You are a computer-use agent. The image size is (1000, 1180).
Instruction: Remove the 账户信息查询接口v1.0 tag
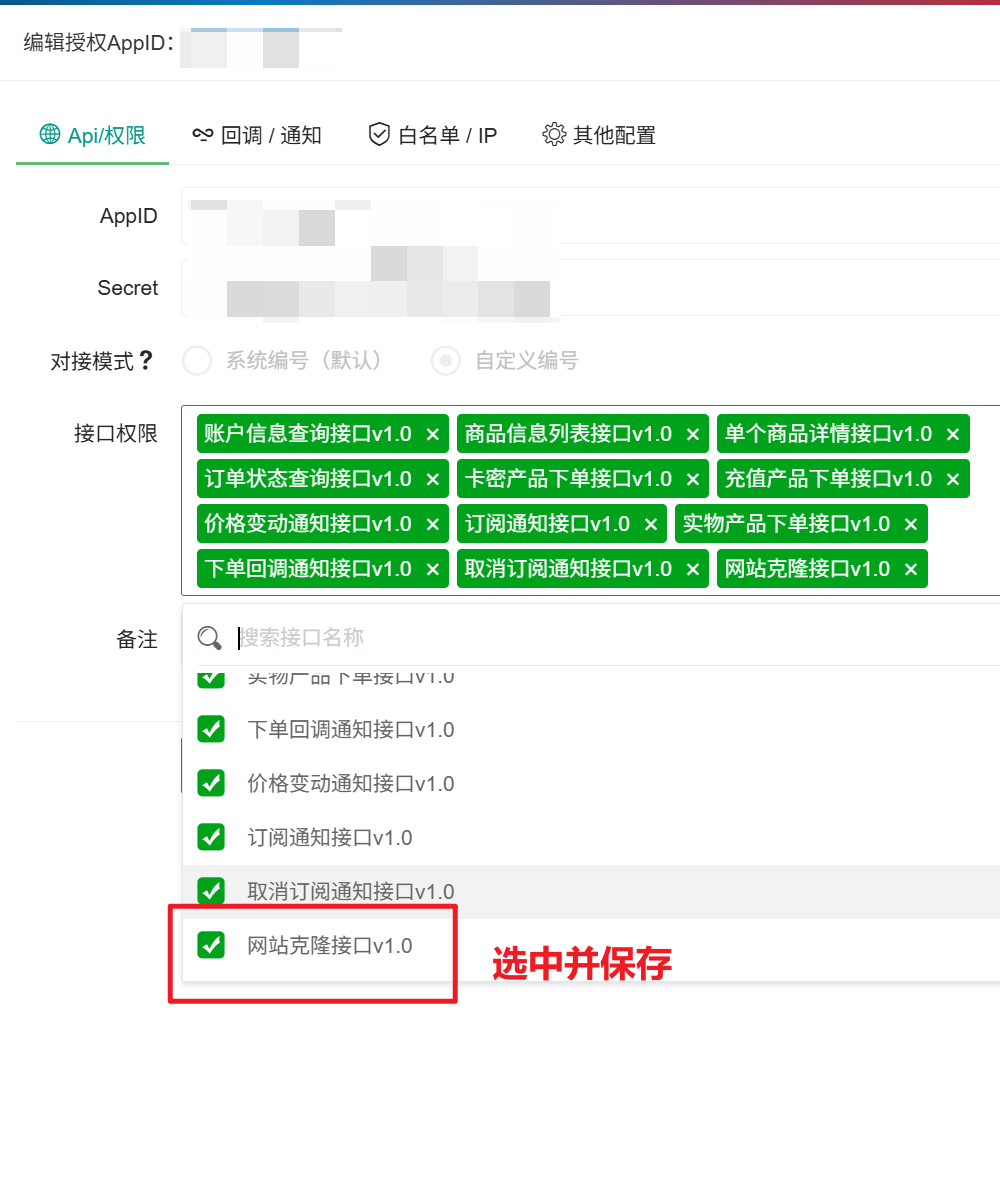433,434
